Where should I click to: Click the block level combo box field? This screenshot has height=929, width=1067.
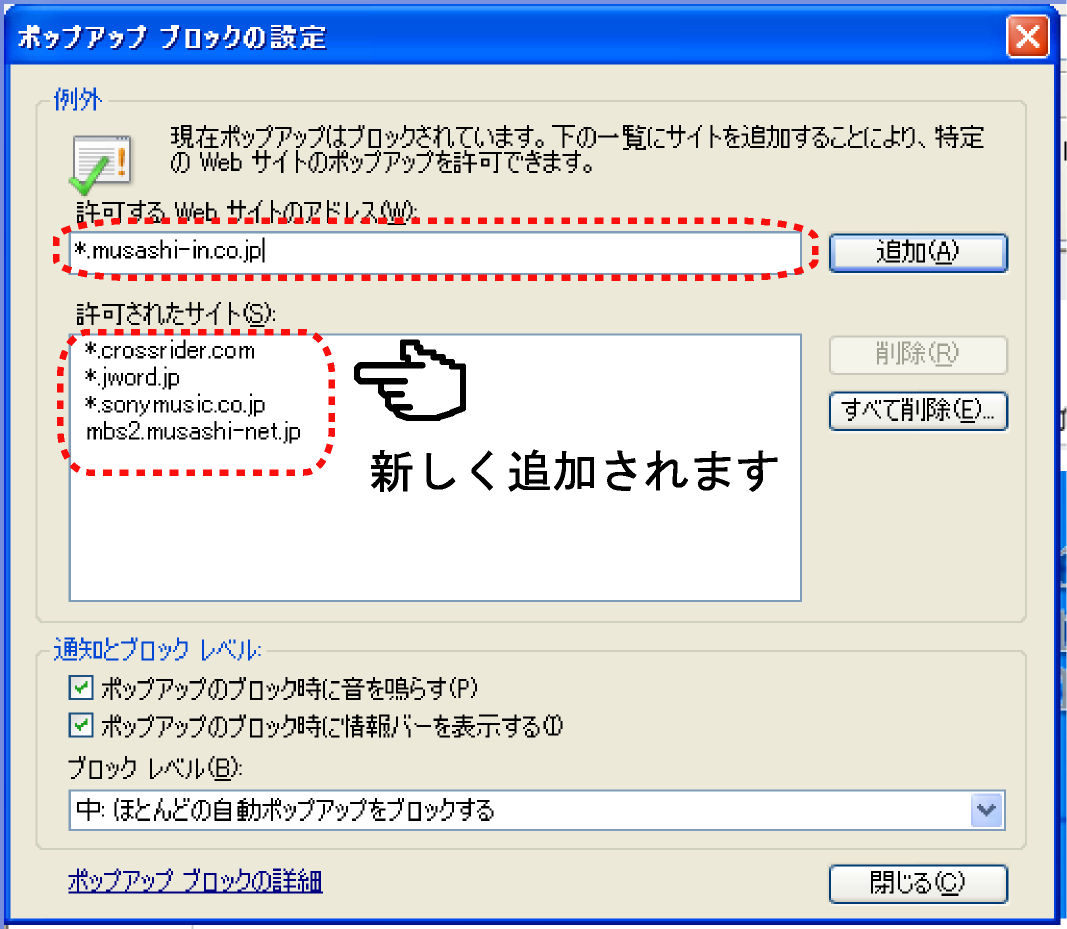[x=537, y=810]
